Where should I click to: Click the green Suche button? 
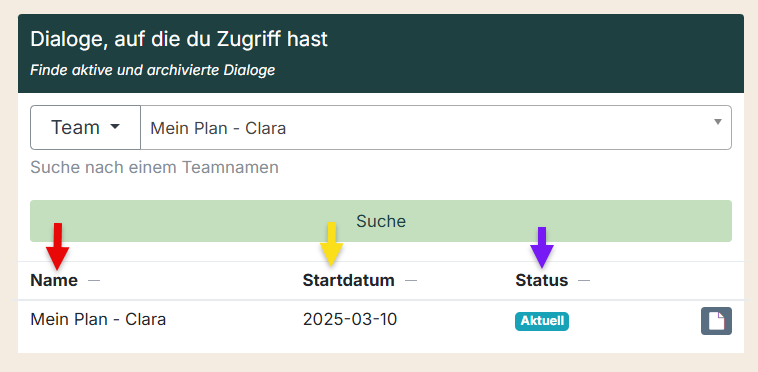pyautogui.click(x=381, y=221)
